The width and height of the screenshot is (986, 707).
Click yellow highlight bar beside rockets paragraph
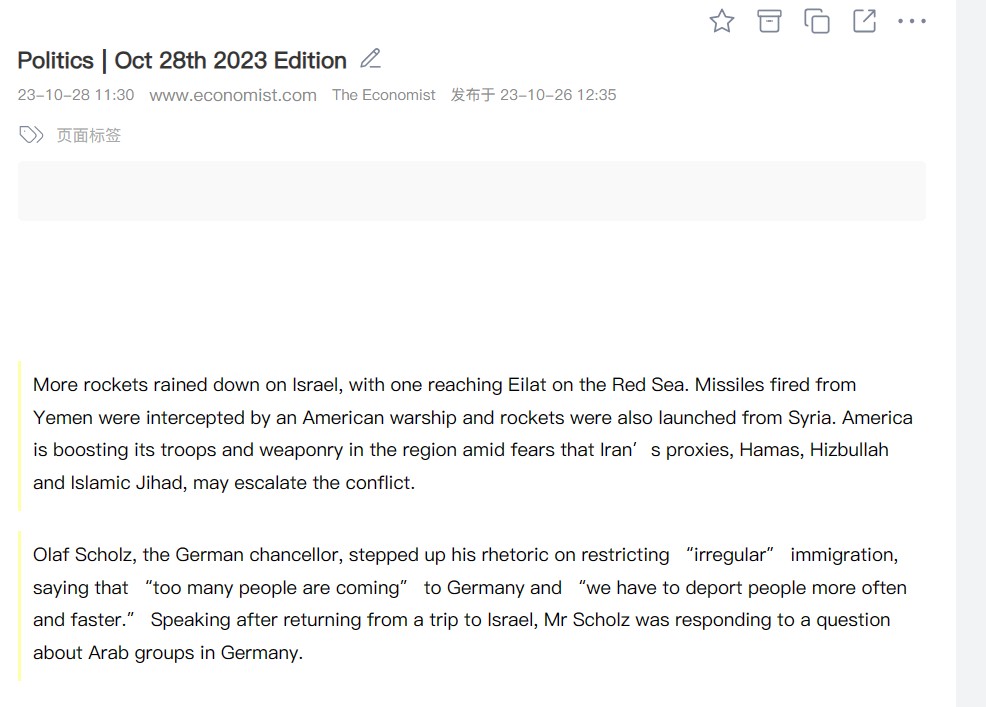[20, 436]
